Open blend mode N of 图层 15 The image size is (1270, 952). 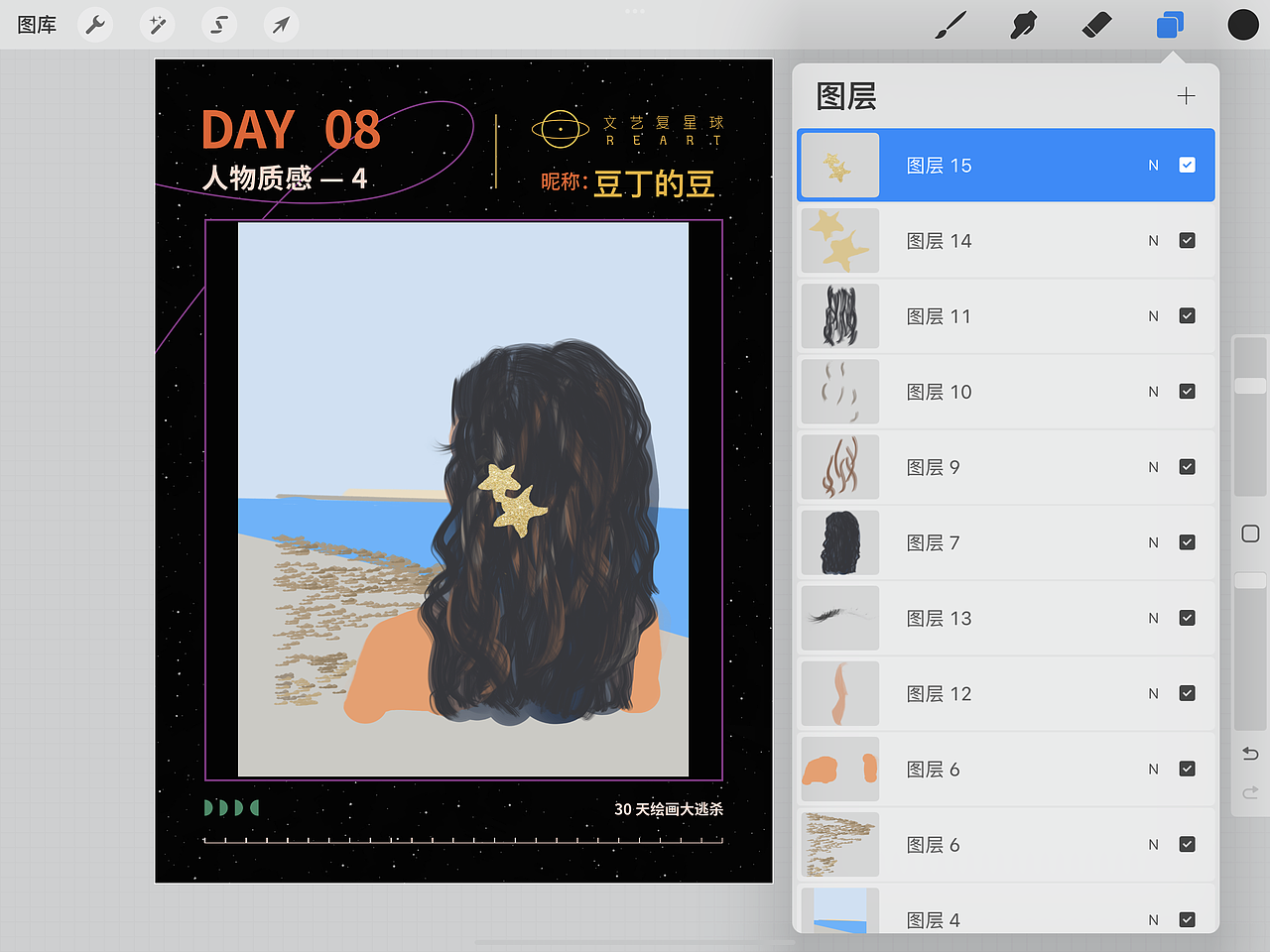pos(1153,166)
